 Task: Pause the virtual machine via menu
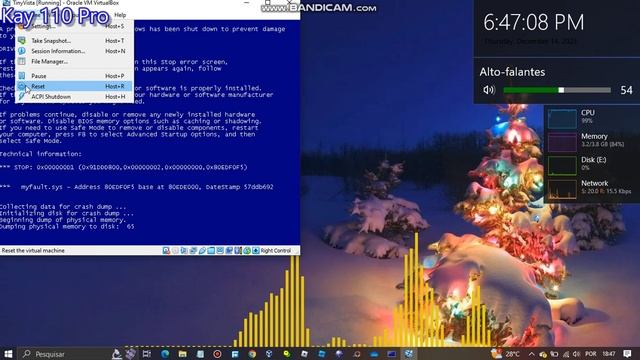[73, 76]
